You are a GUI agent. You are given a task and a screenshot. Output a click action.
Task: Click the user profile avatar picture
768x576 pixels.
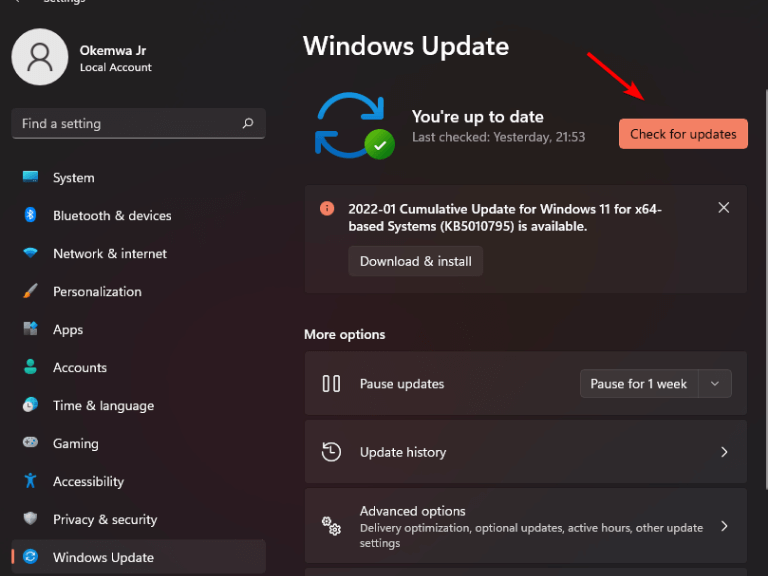coord(40,57)
